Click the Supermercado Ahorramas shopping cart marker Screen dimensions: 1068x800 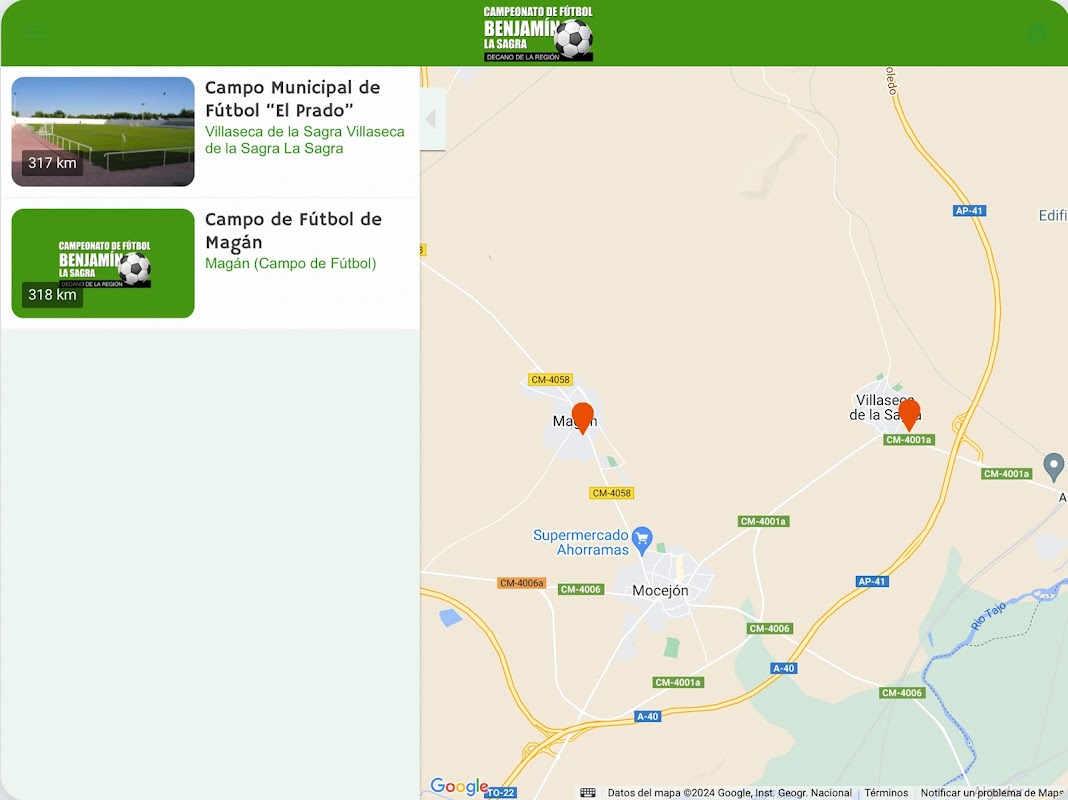click(x=642, y=540)
